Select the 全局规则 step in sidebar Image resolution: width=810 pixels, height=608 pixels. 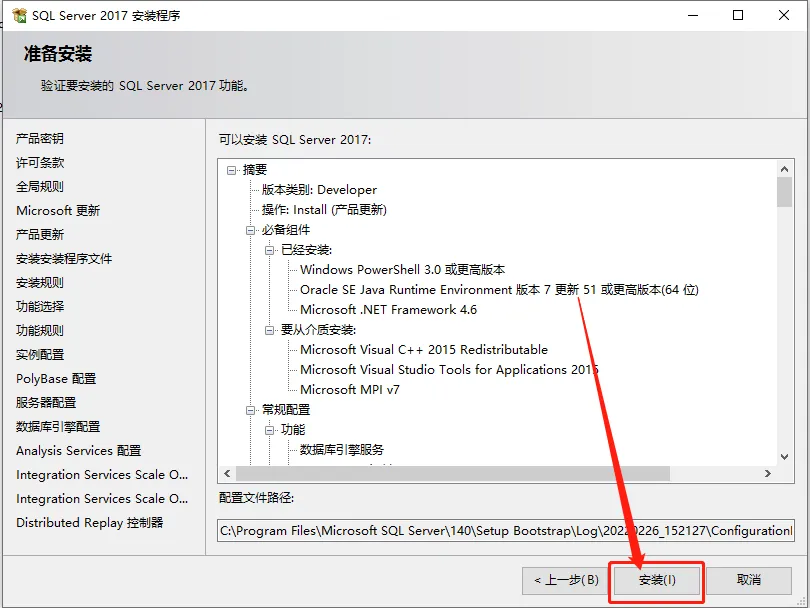[40, 186]
